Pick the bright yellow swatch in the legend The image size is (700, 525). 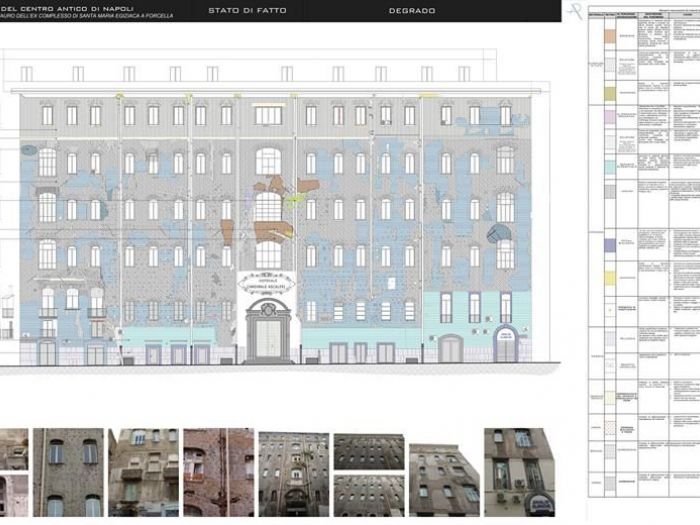coord(608,277)
